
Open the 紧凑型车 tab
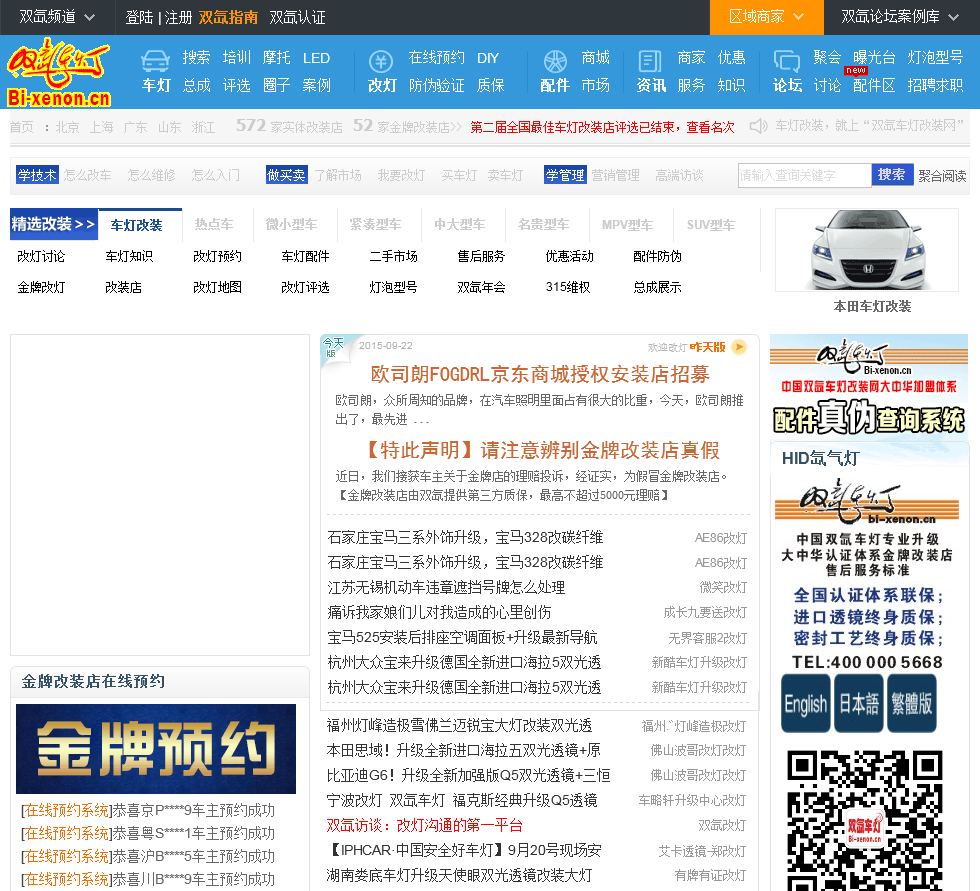[375, 224]
